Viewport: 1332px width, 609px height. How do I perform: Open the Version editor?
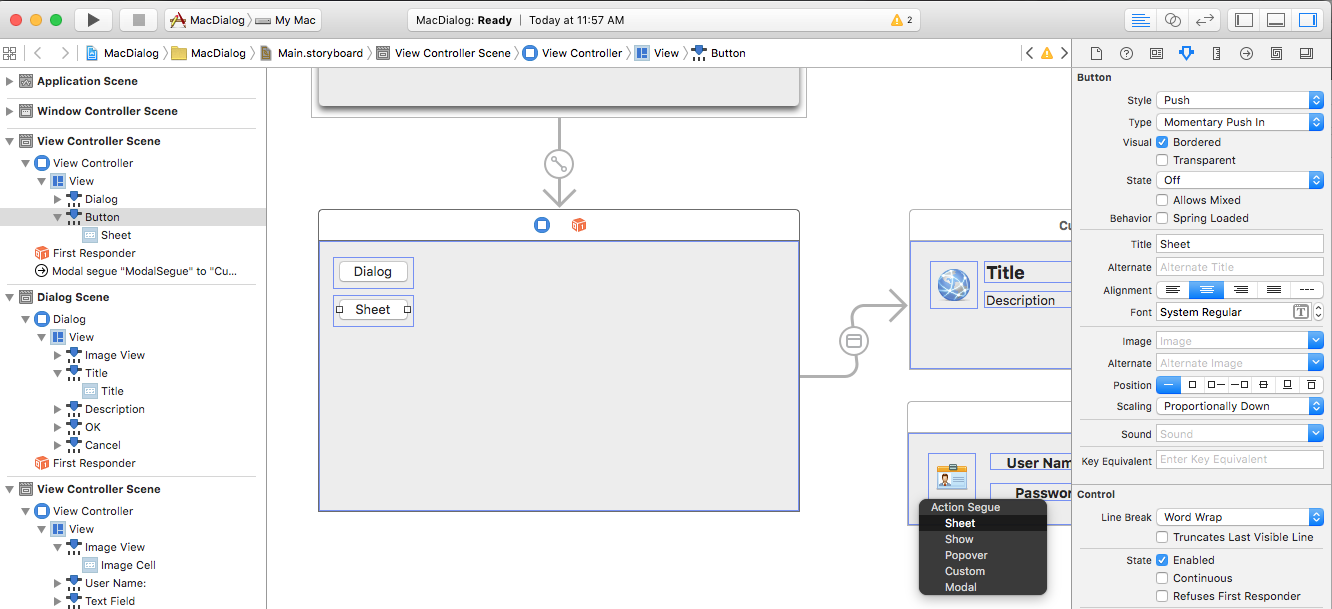click(1205, 19)
